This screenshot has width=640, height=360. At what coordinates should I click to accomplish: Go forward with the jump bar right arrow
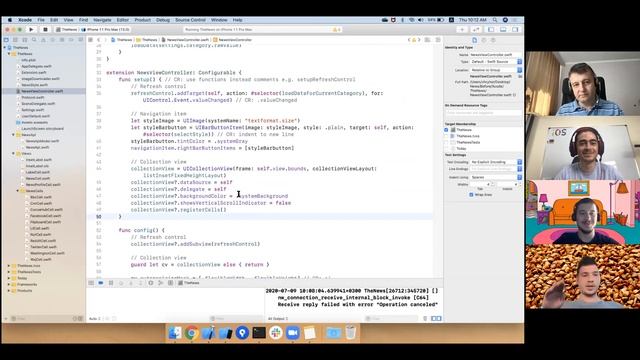(105, 40)
